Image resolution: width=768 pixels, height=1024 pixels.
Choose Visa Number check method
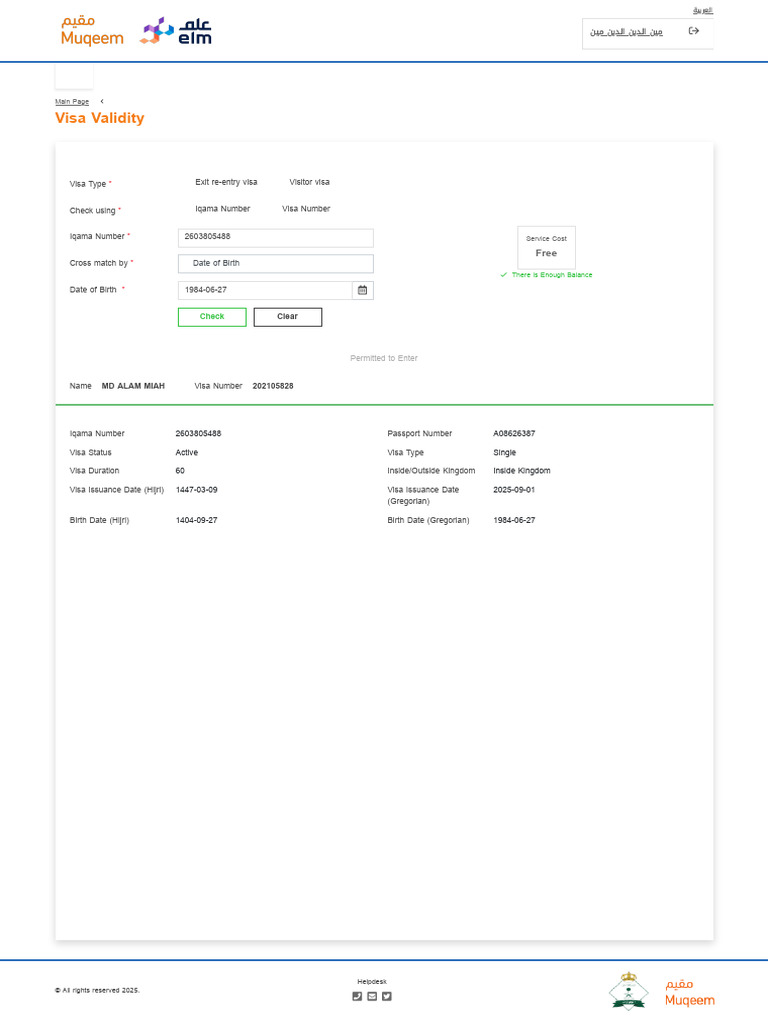coord(306,209)
